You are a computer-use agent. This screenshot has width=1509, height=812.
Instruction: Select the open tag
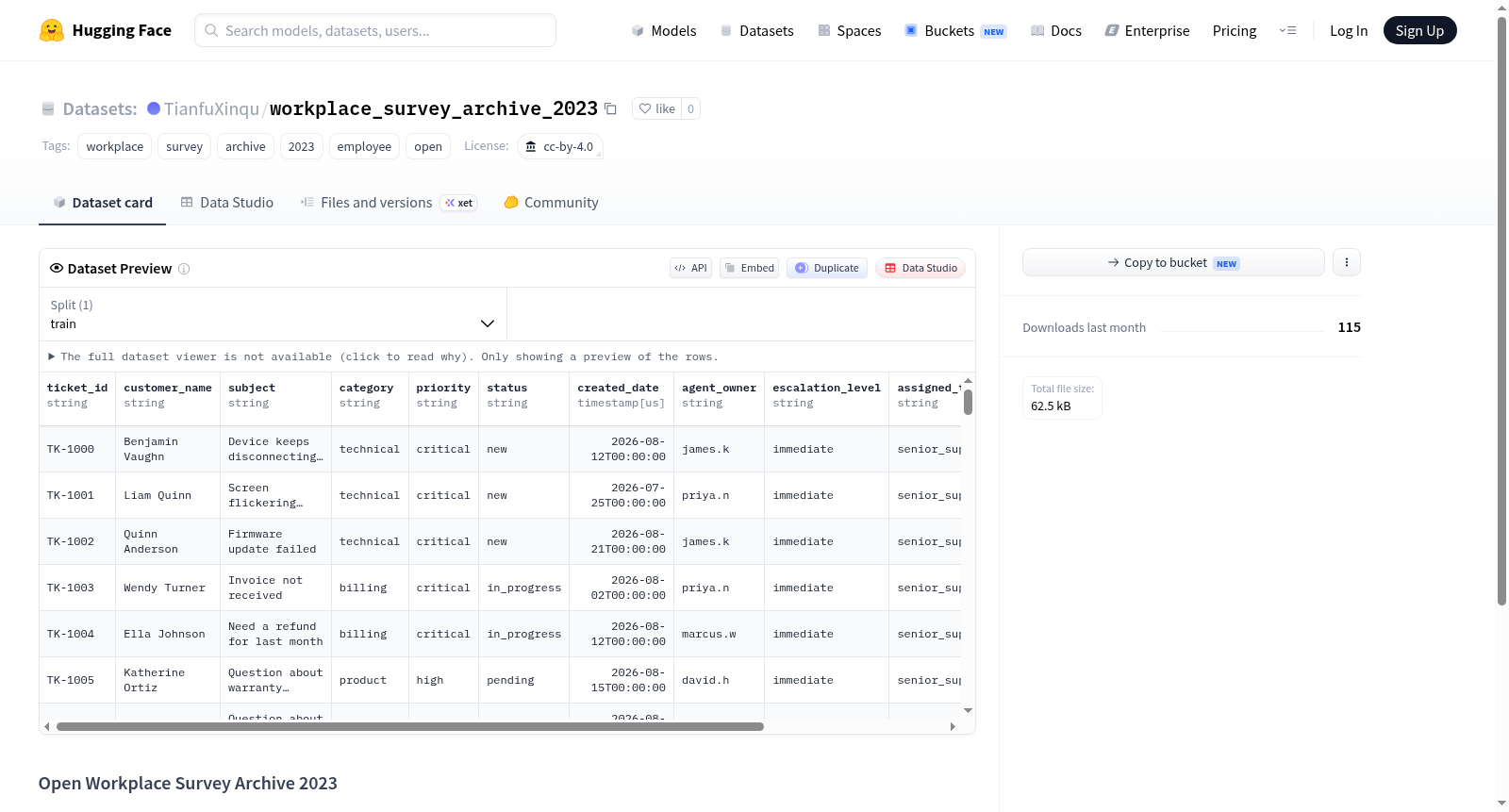coord(428,146)
